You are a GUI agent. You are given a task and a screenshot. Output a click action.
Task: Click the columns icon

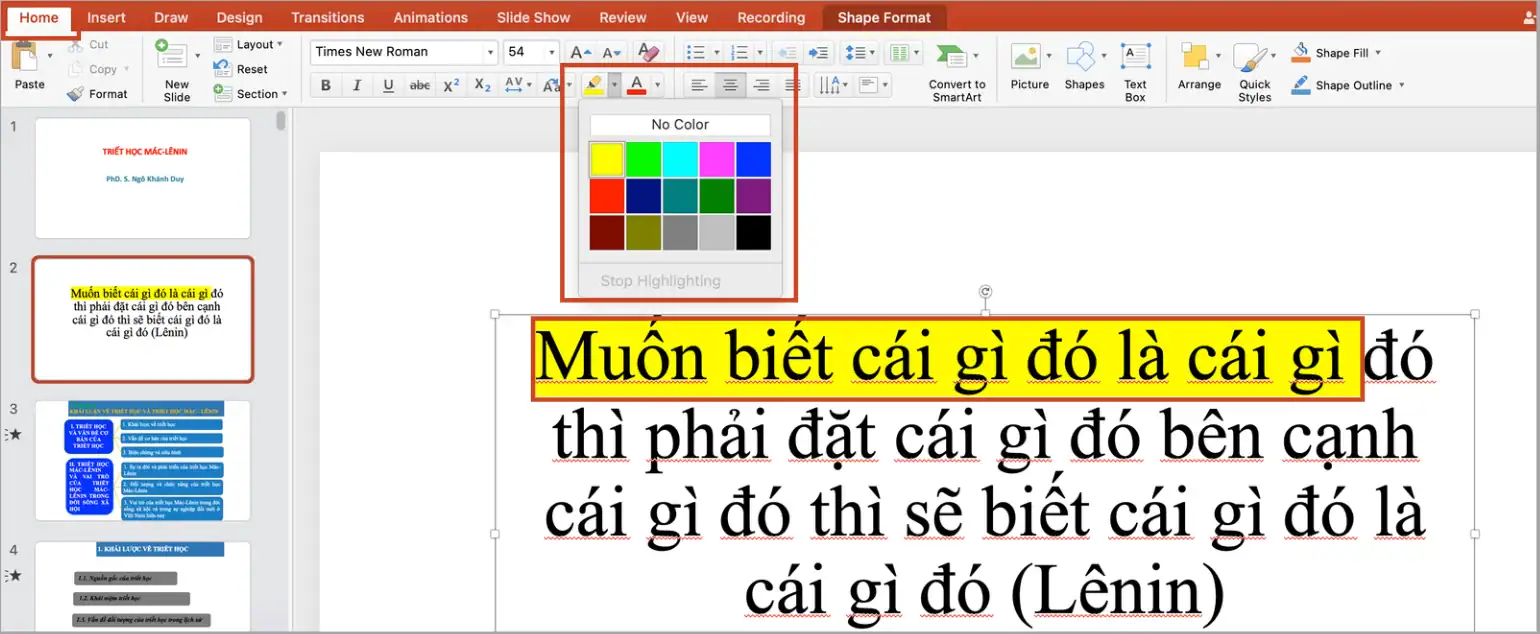899,52
